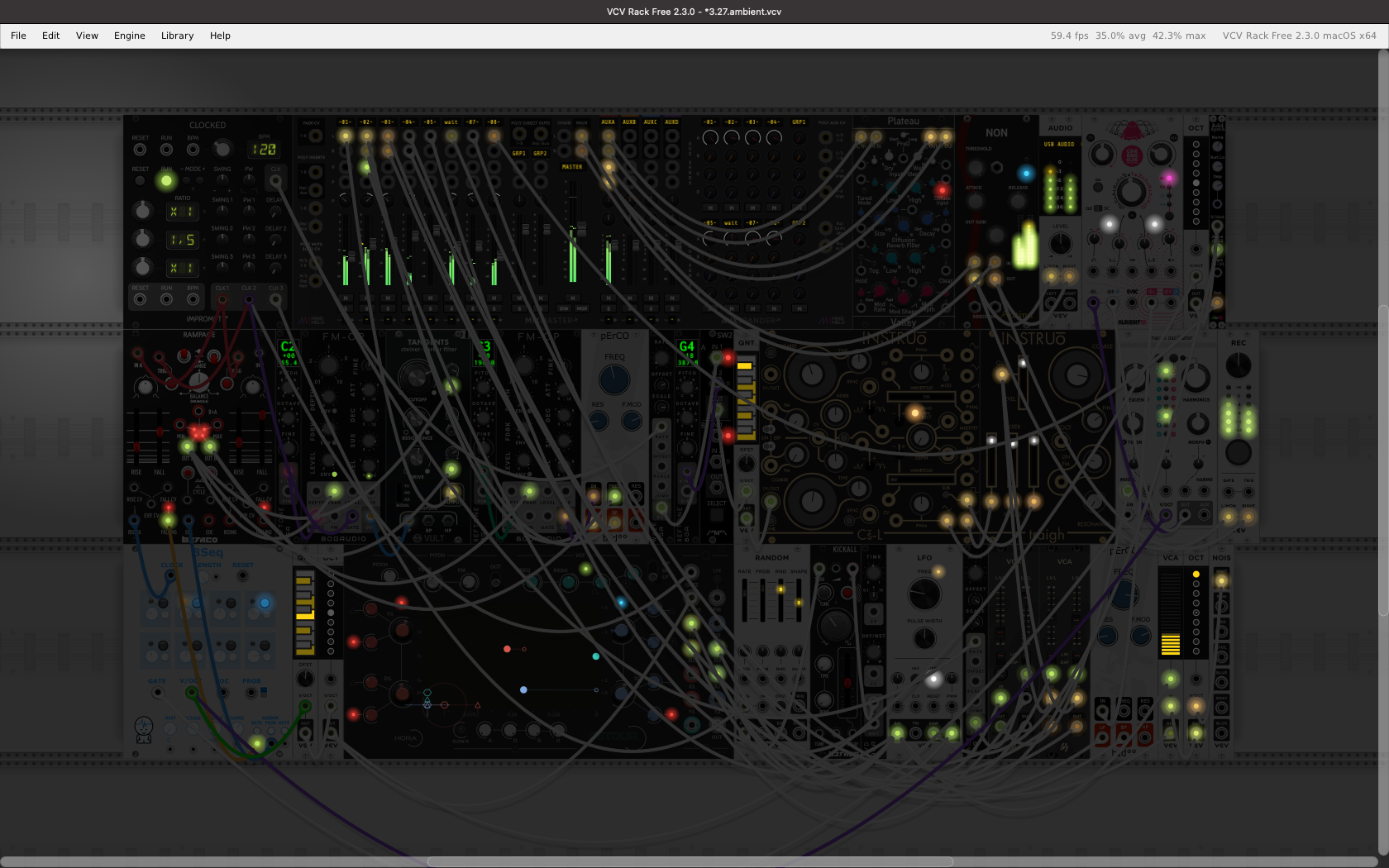Click the -01- track label on MixMaster

click(346, 122)
